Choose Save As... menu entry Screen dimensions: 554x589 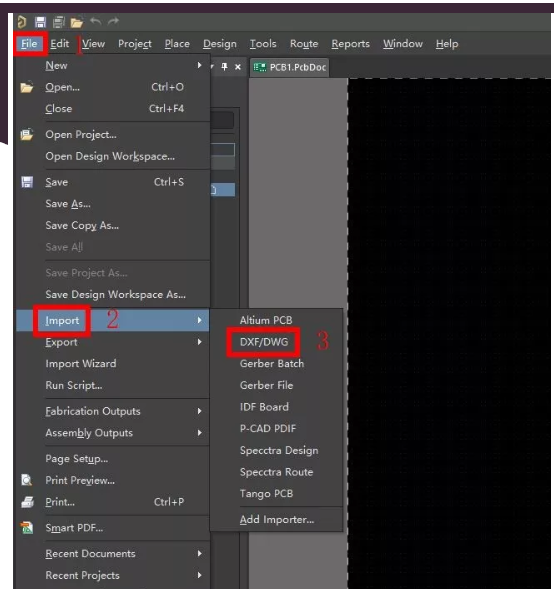(x=113, y=204)
